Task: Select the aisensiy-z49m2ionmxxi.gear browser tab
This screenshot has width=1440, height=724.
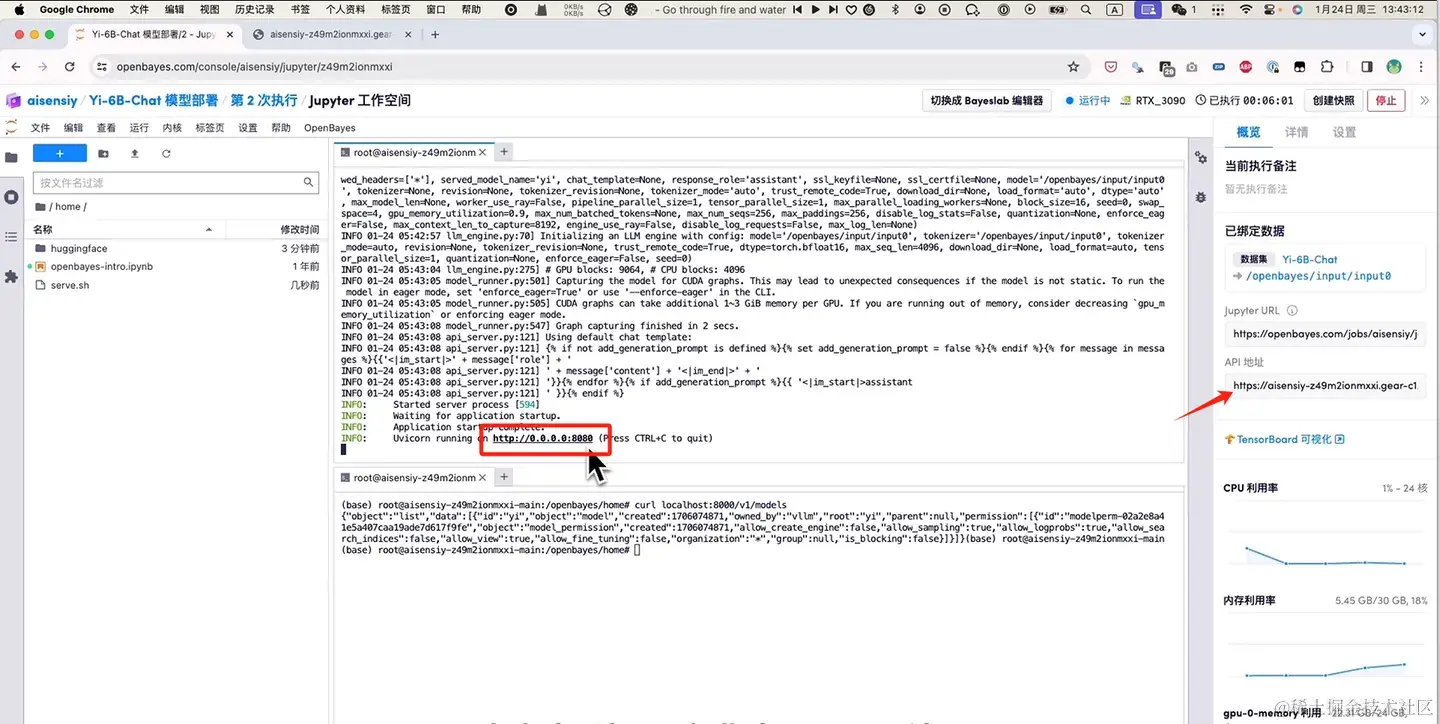Action: (330, 34)
